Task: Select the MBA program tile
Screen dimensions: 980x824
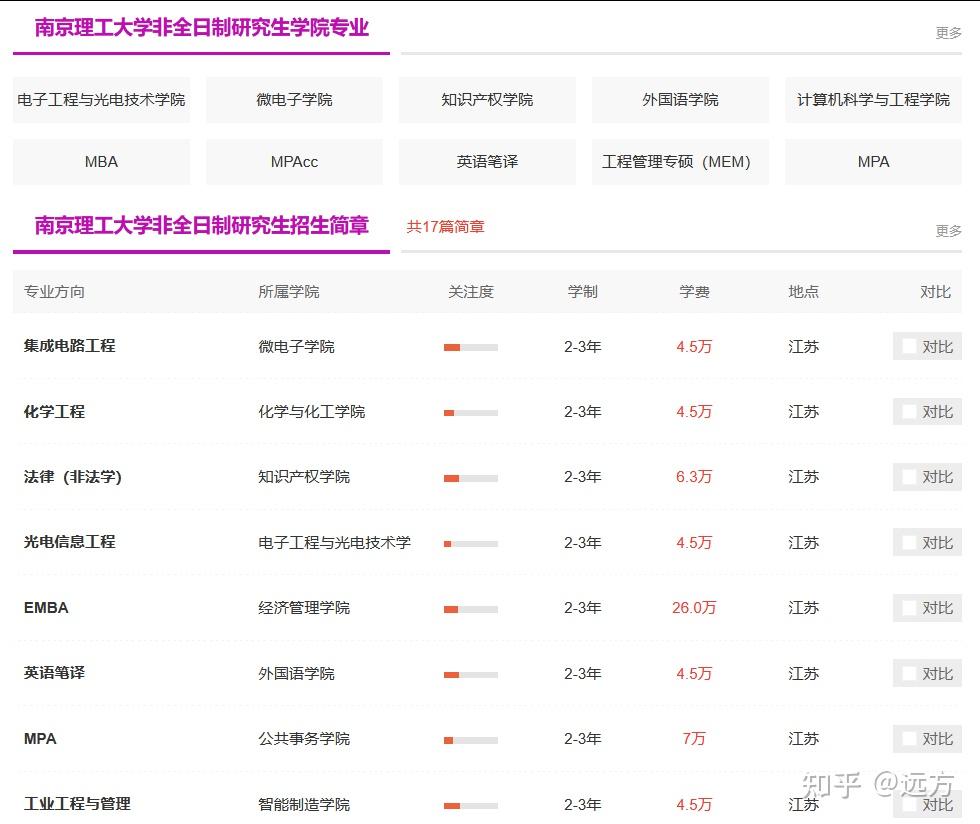Action: pyautogui.click(x=101, y=162)
